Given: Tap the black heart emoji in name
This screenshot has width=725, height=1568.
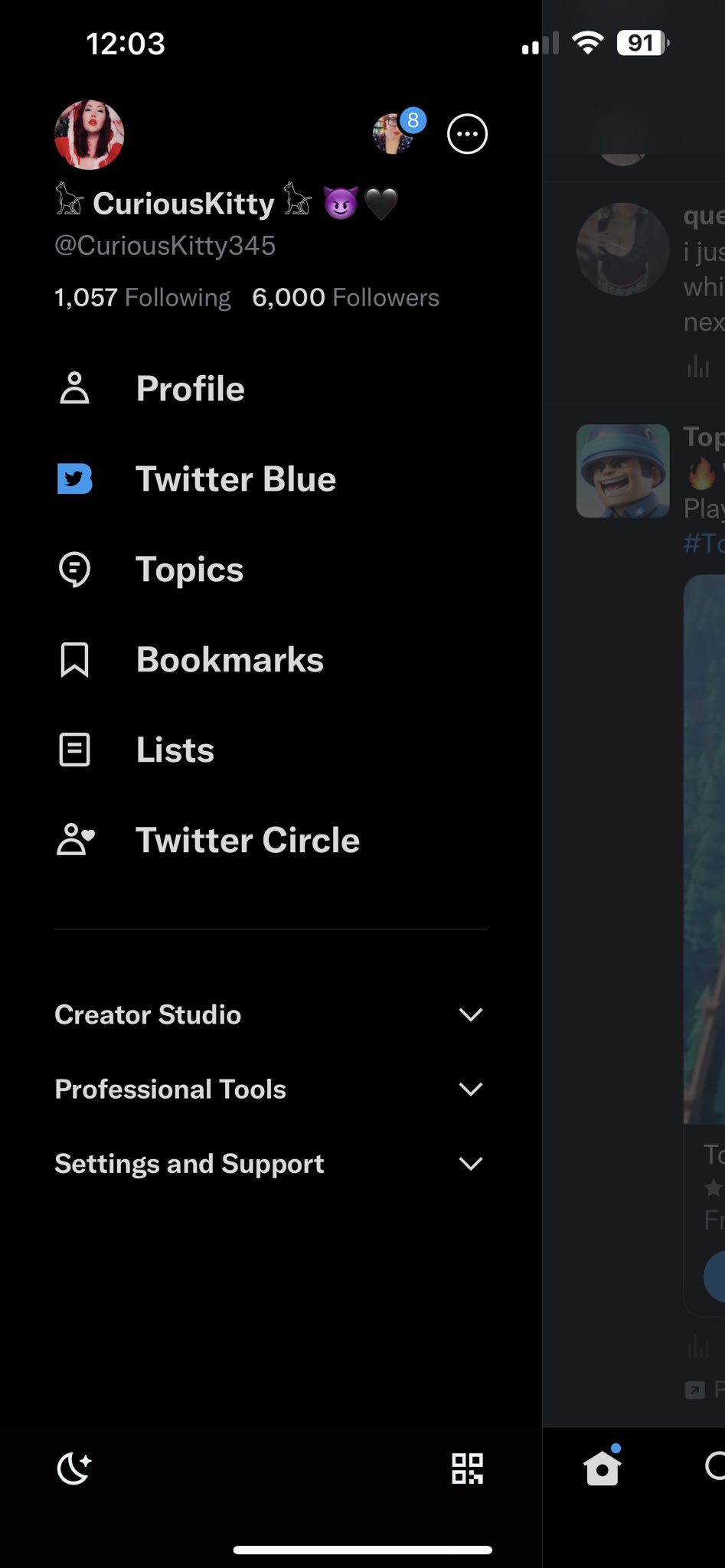Looking at the screenshot, I should tap(381, 204).
